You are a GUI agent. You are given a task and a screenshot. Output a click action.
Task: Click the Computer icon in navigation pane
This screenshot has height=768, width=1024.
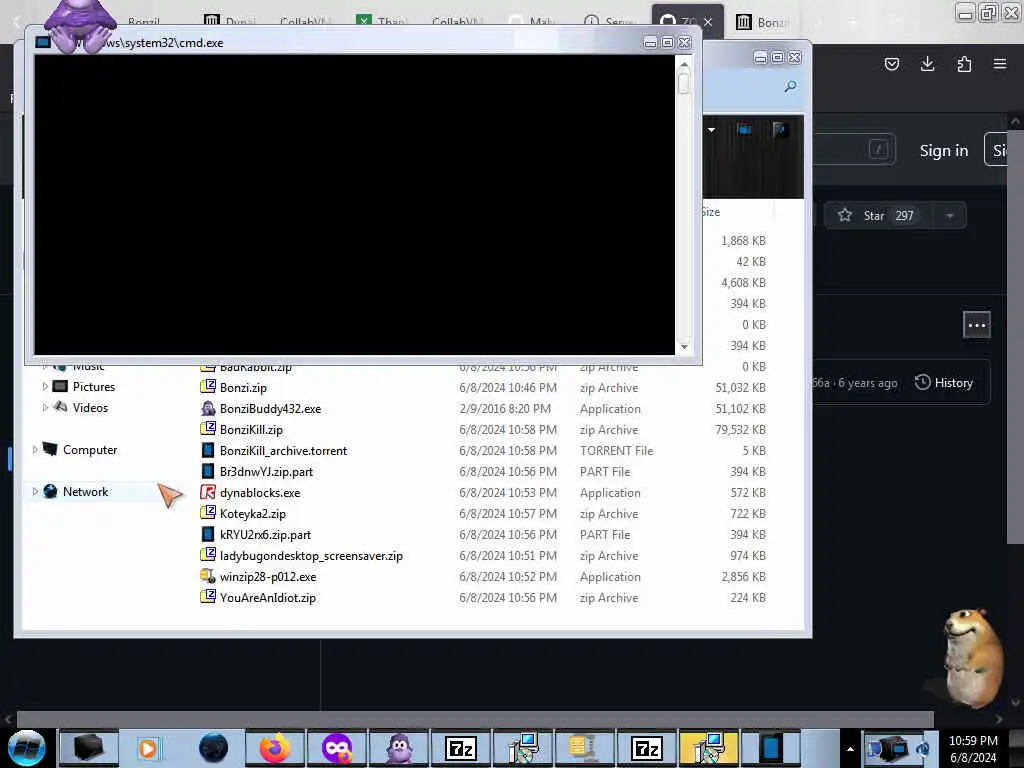50,449
